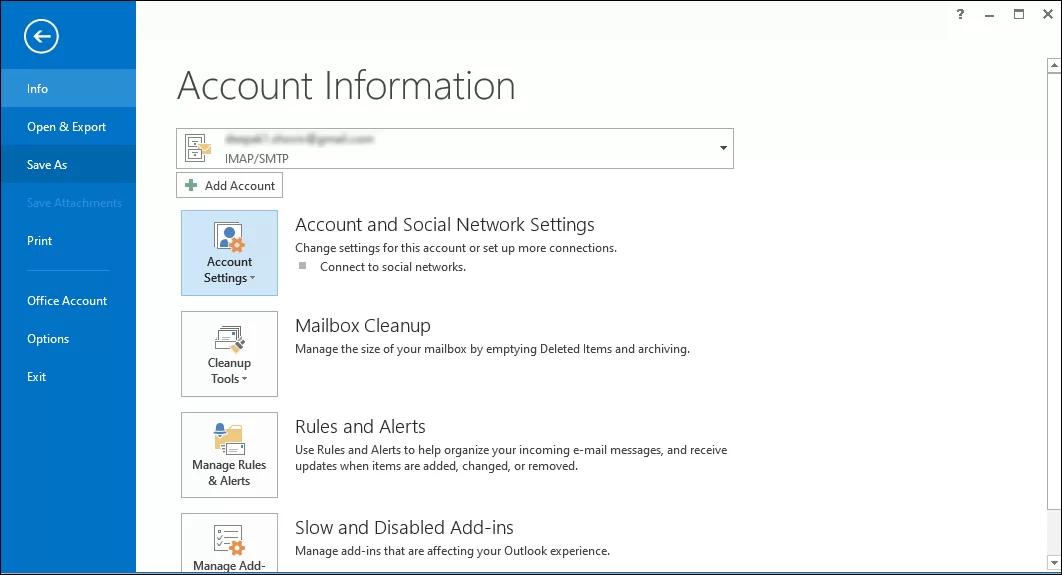1062x575 pixels.
Task: Open the Cleanup Tools dropdown button
Action: [x=229, y=354]
